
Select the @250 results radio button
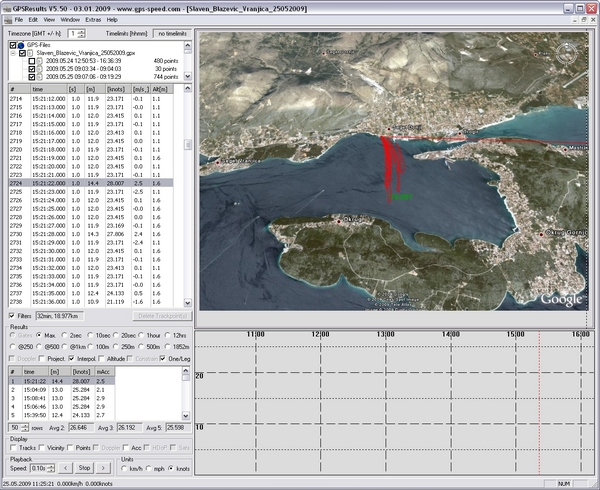(x=13, y=347)
